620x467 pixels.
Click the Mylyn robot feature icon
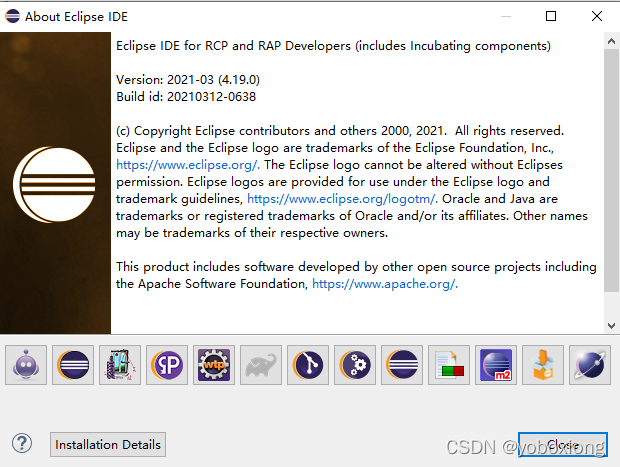(x=26, y=365)
